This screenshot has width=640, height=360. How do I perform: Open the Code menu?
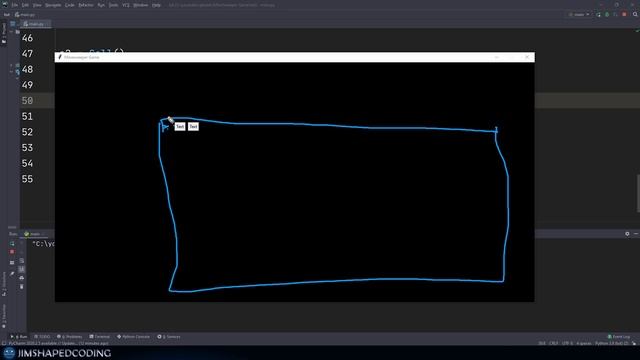70,5
